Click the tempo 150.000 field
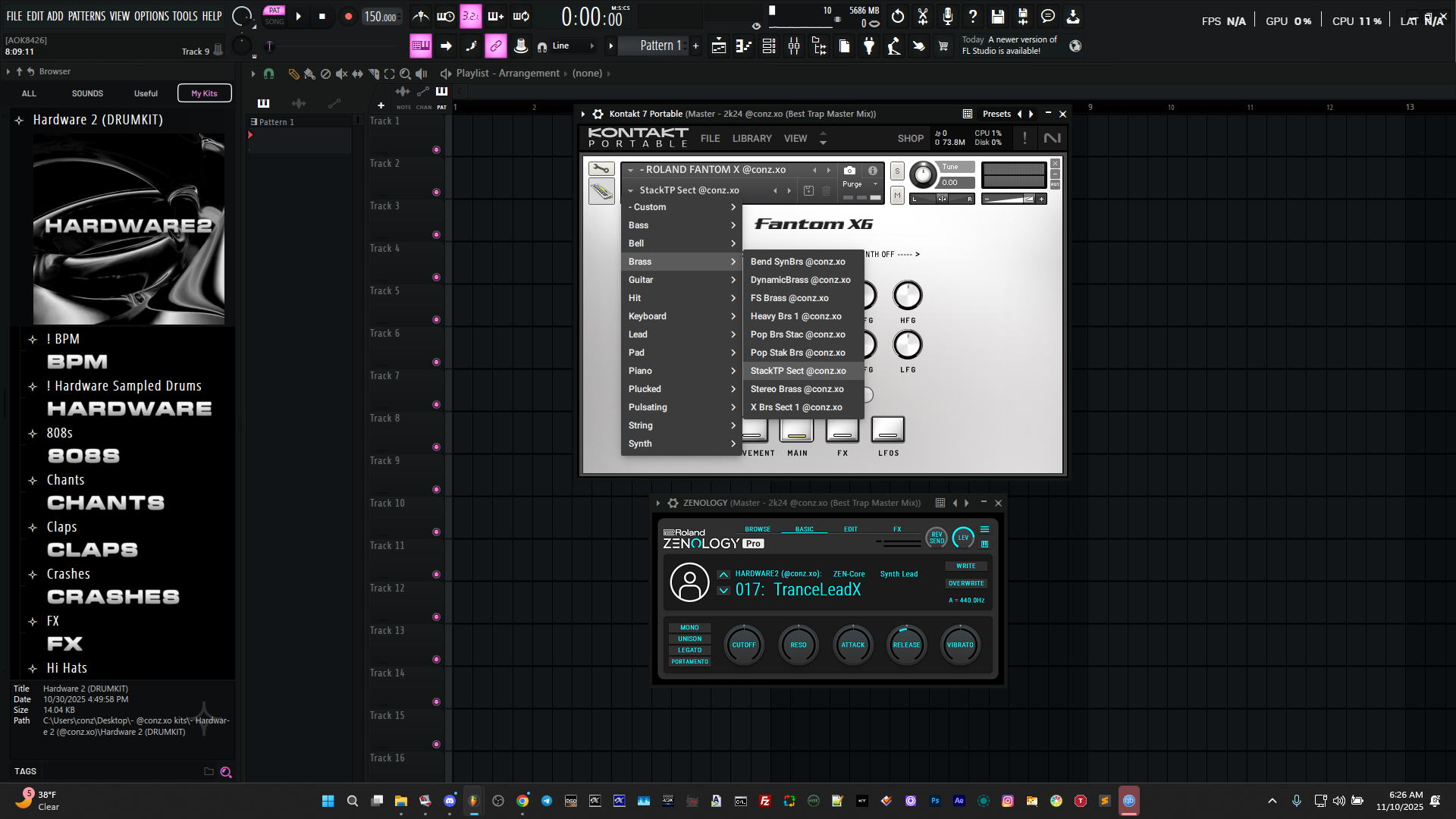Image resolution: width=1456 pixels, height=819 pixels. [381, 17]
